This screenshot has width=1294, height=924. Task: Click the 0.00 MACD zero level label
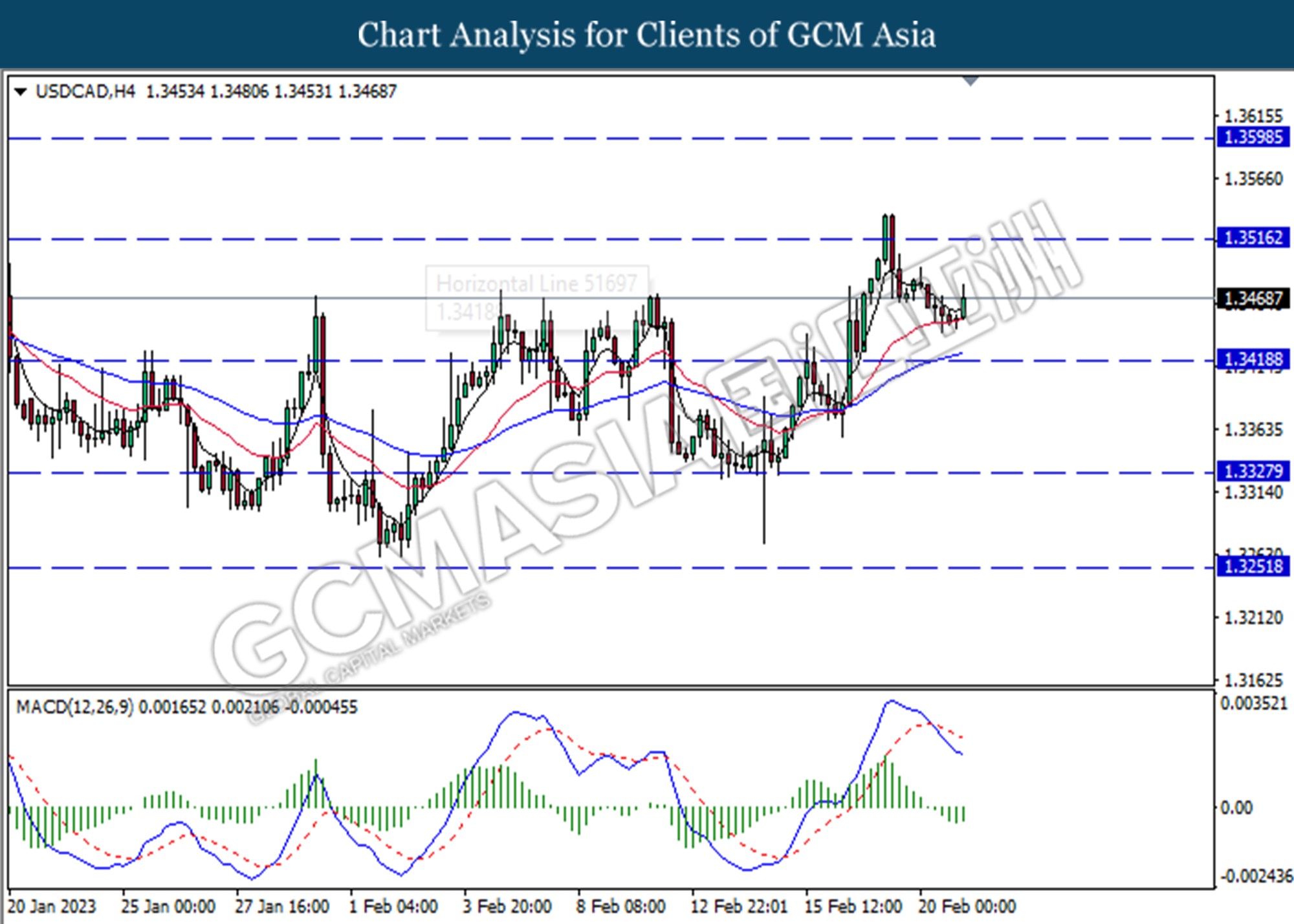tap(1236, 808)
